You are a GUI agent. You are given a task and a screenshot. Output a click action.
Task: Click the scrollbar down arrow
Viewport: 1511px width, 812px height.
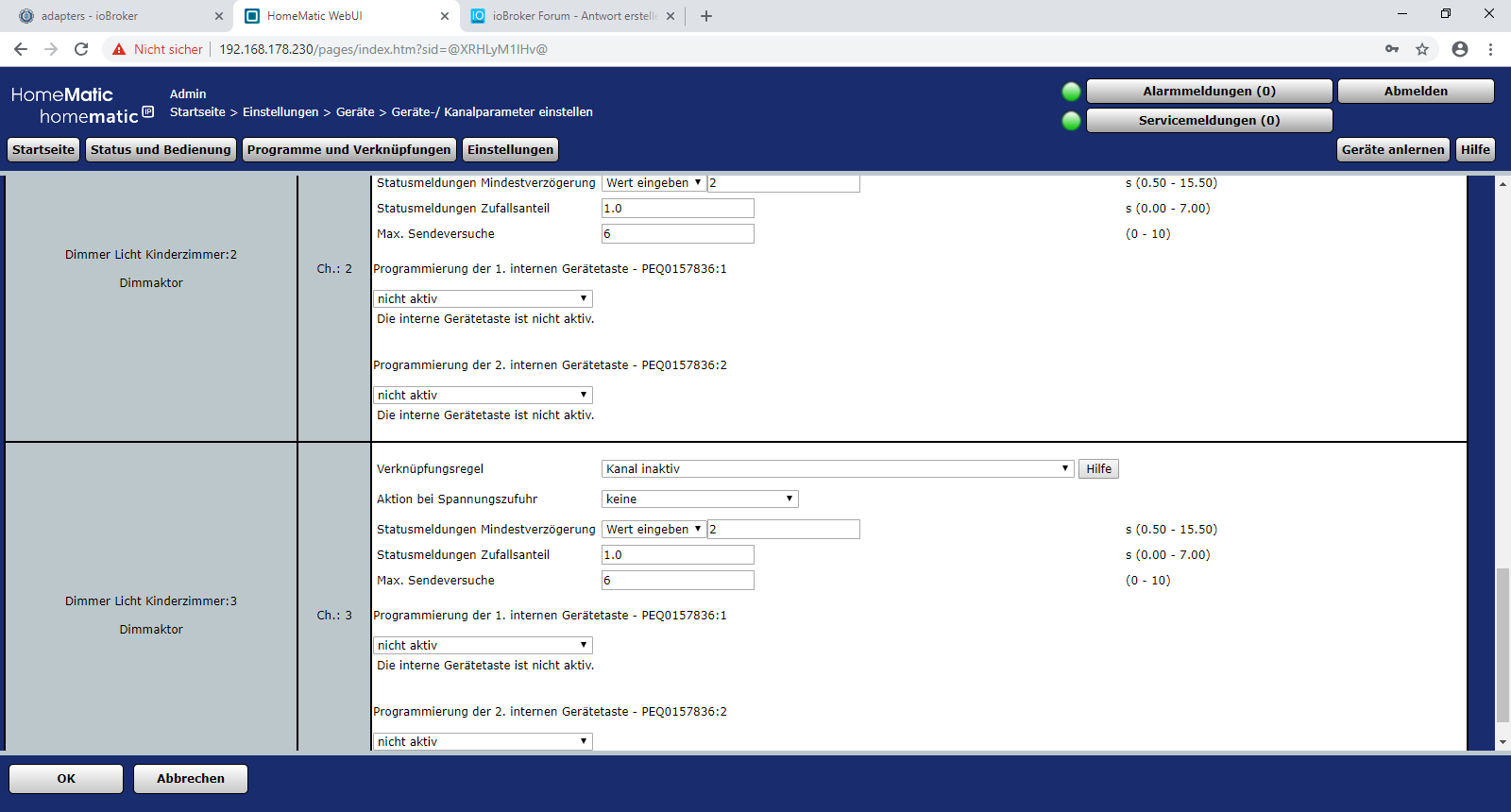coord(1503,743)
